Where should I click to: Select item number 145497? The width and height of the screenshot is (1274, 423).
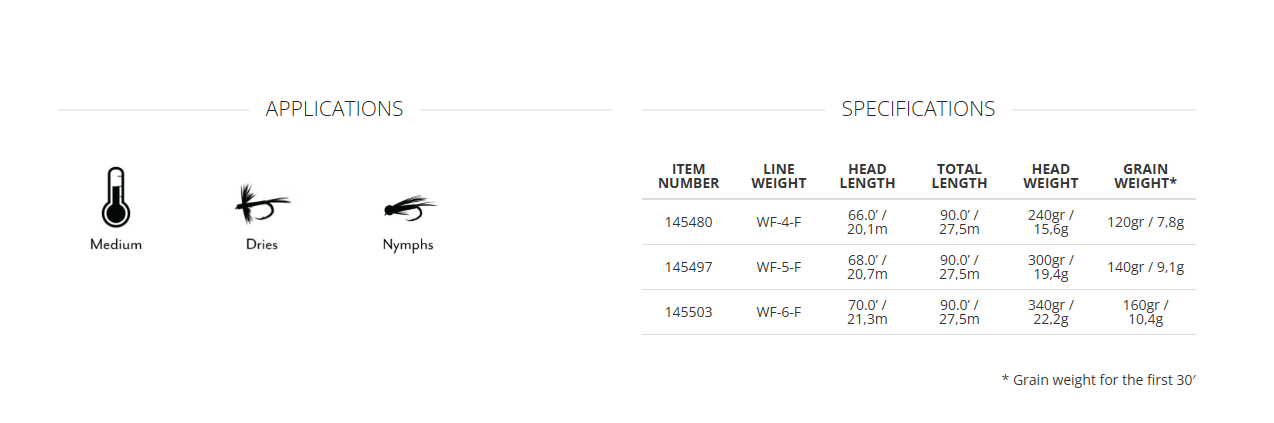pyautogui.click(x=688, y=267)
